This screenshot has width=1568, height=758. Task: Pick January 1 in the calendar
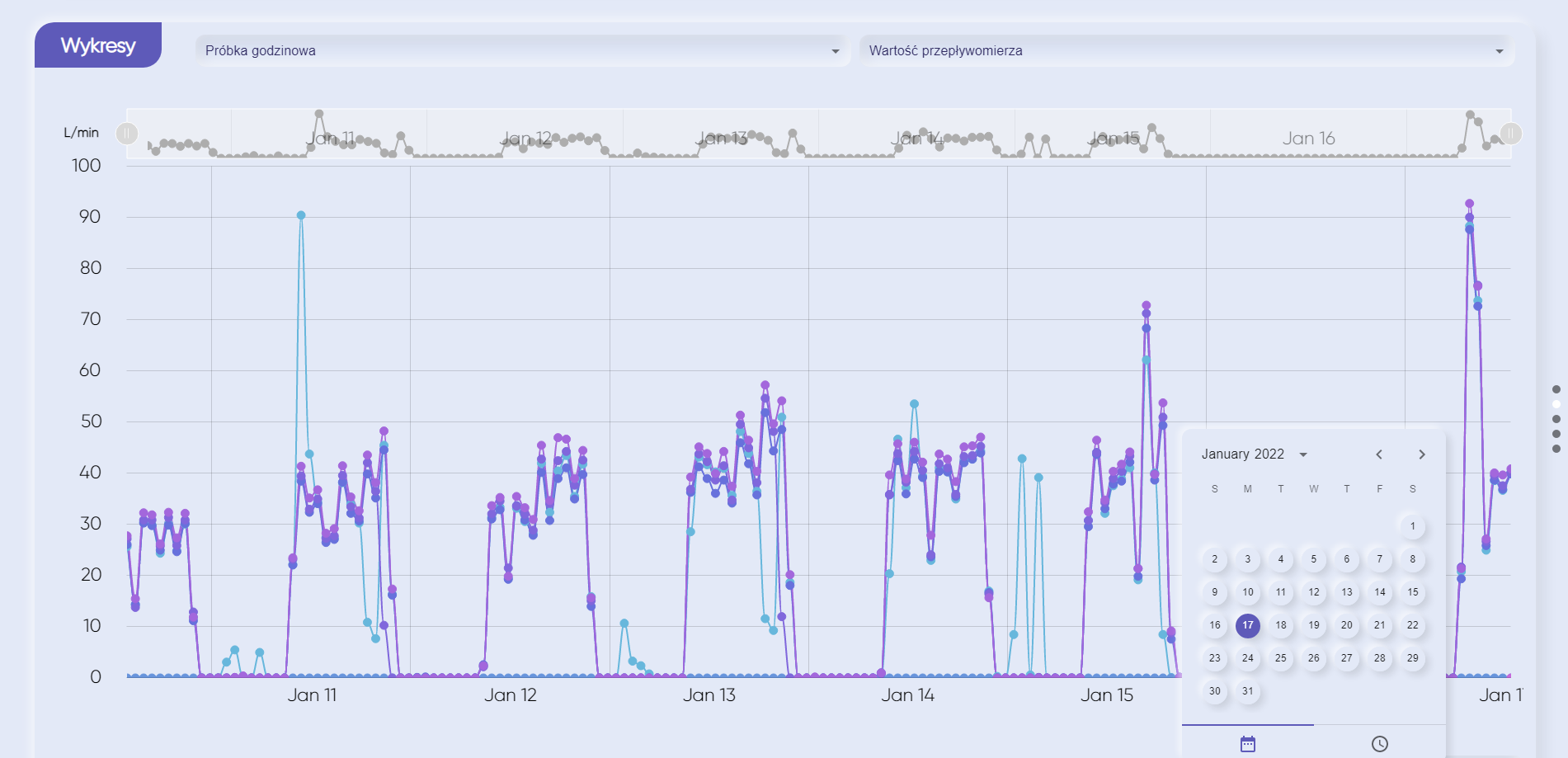pos(1412,526)
